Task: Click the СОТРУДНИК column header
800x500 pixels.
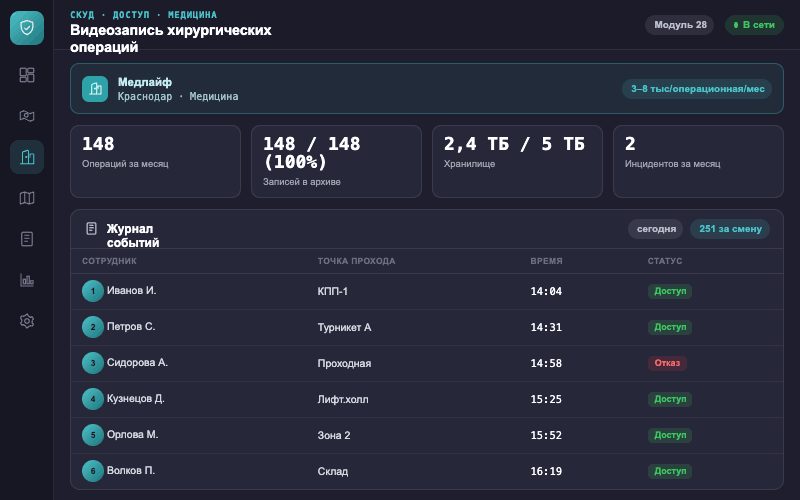Action: (x=109, y=261)
